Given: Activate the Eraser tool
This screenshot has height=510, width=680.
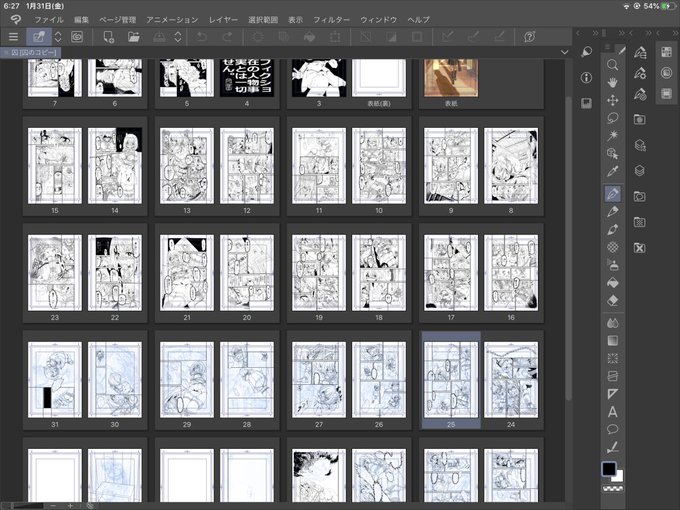Looking at the screenshot, I should (612, 301).
